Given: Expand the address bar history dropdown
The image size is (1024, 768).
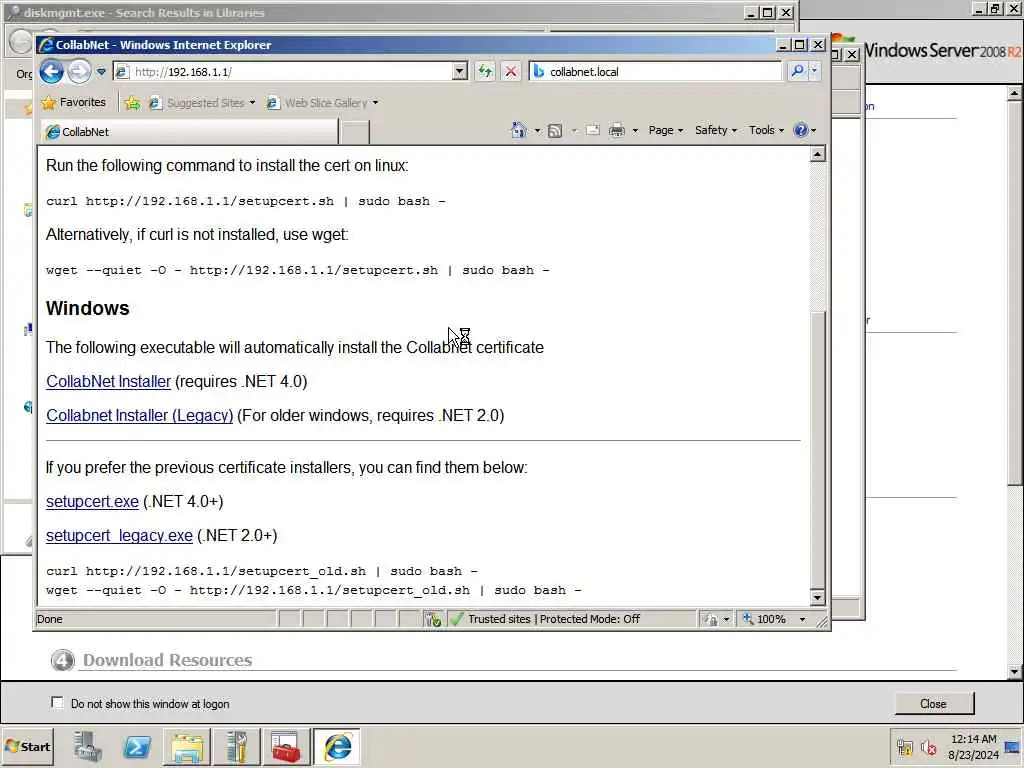Looking at the screenshot, I should (460, 71).
